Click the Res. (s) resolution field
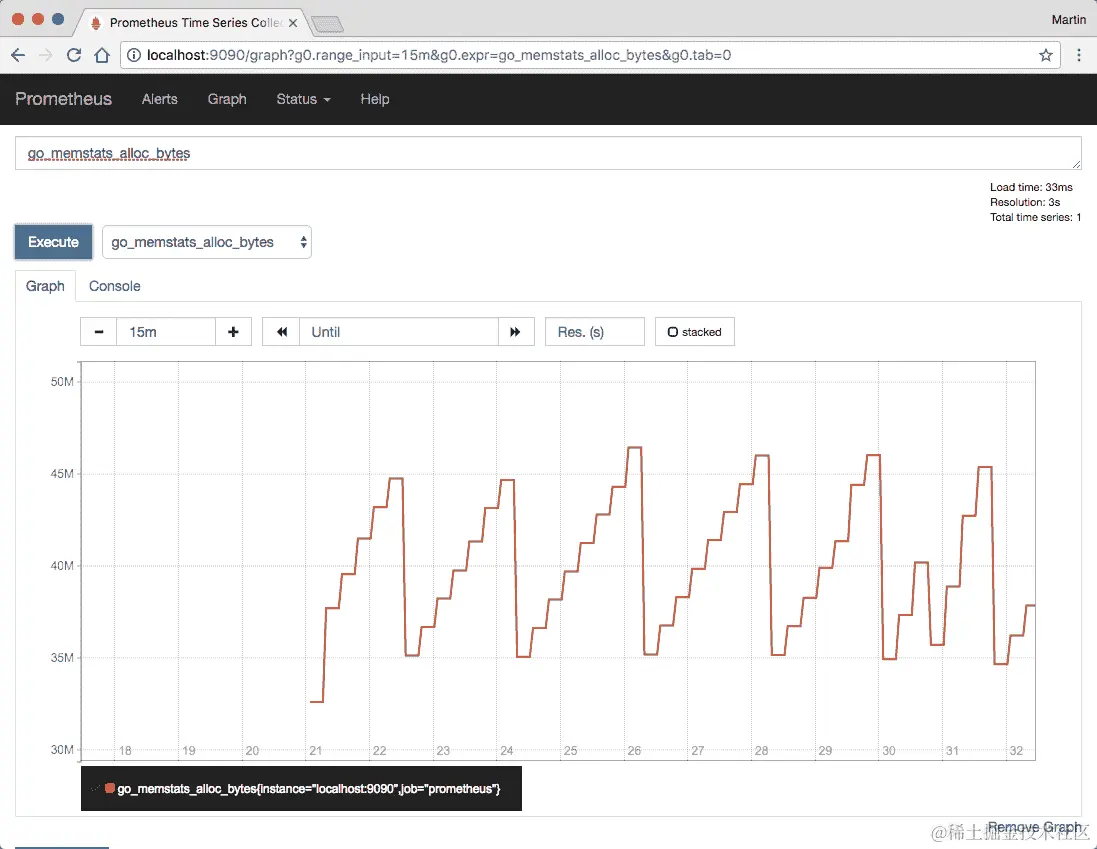The image size is (1097, 849). 595,331
